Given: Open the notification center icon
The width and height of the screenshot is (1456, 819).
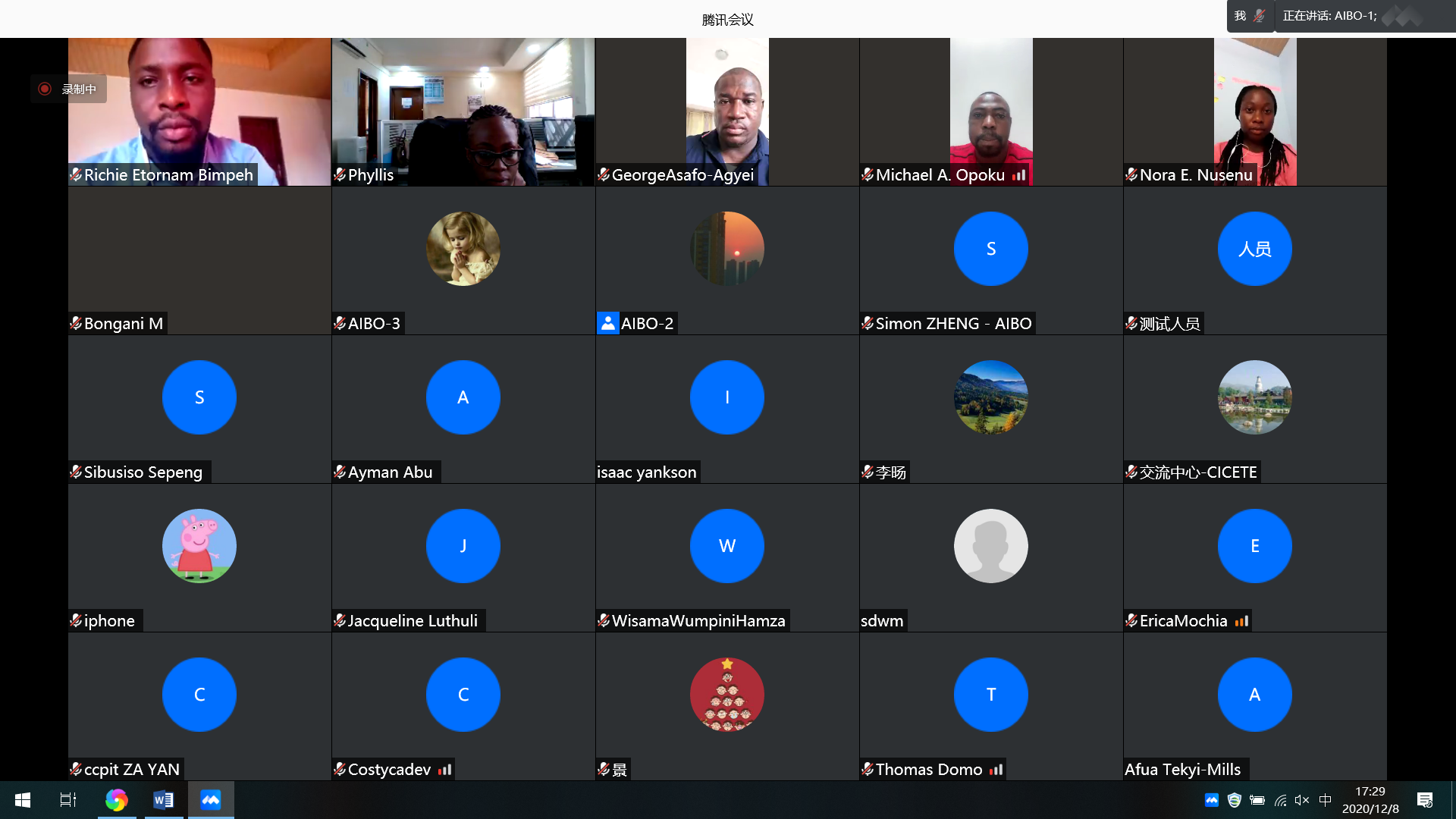Looking at the screenshot, I should click(x=1425, y=800).
